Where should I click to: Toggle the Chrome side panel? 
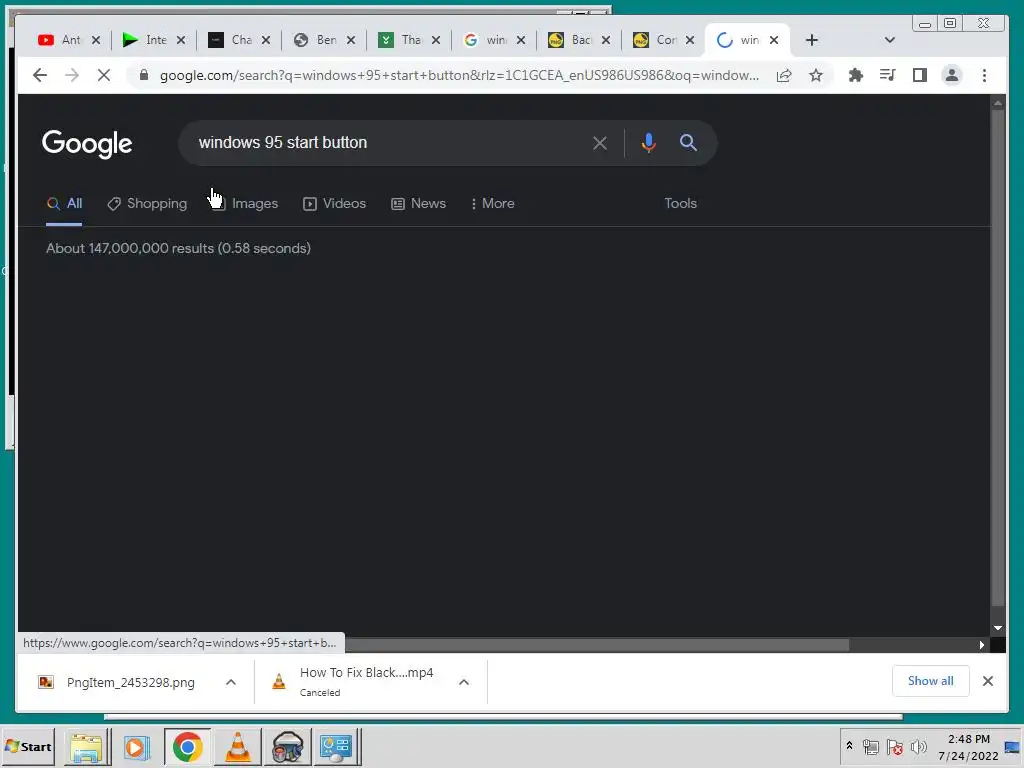click(x=920, y=76)
